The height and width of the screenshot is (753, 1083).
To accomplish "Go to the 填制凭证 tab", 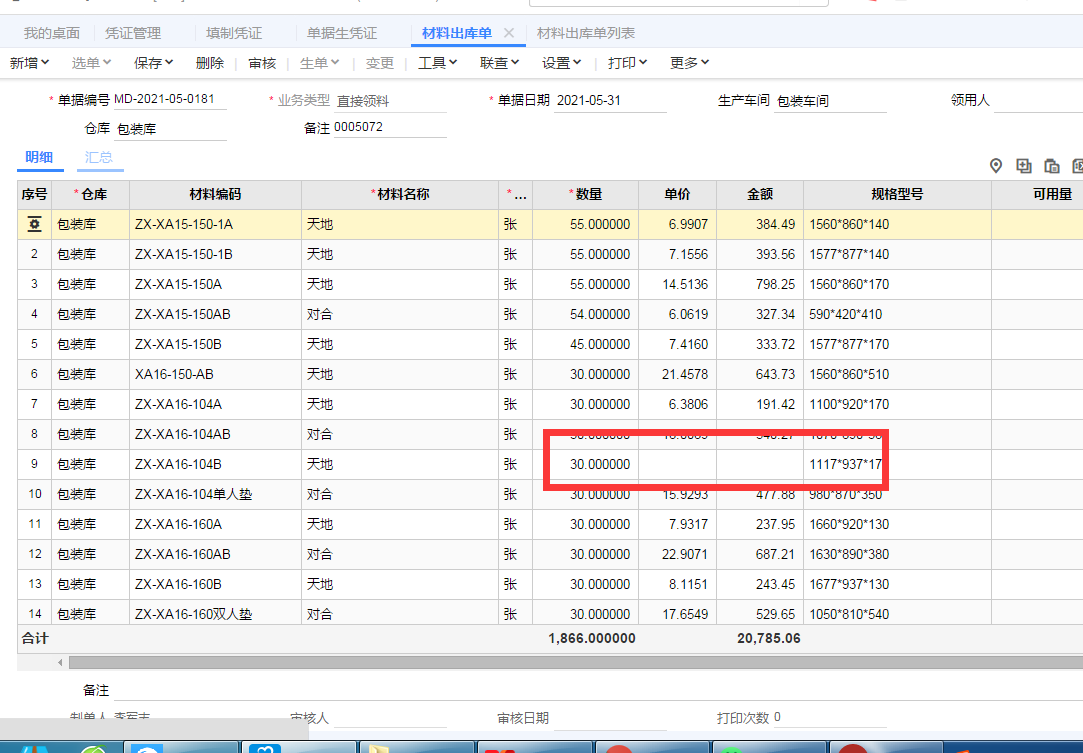I will pyautogui.click(x=234, y=33).
